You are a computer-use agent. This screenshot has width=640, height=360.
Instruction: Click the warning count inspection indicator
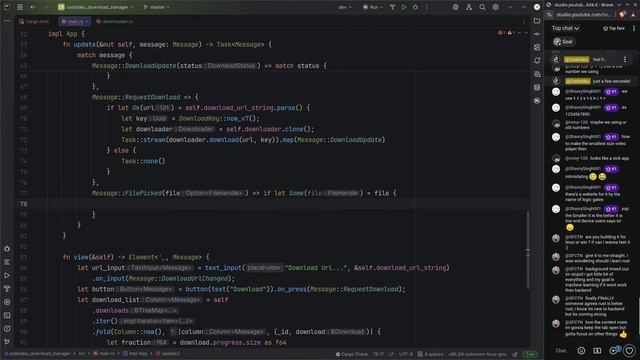(x=510, y=33)
